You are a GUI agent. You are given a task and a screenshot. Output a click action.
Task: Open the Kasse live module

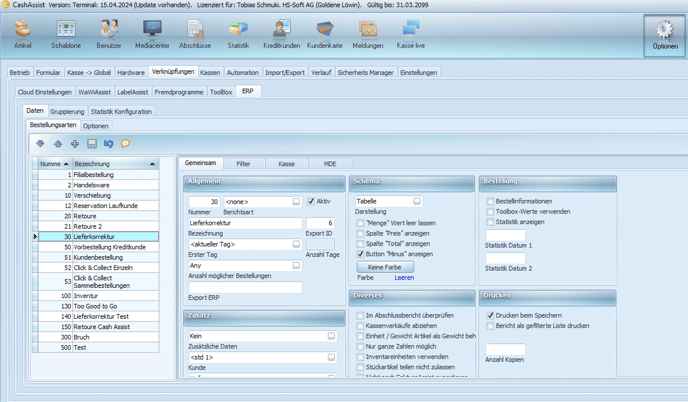pos(411,34)
